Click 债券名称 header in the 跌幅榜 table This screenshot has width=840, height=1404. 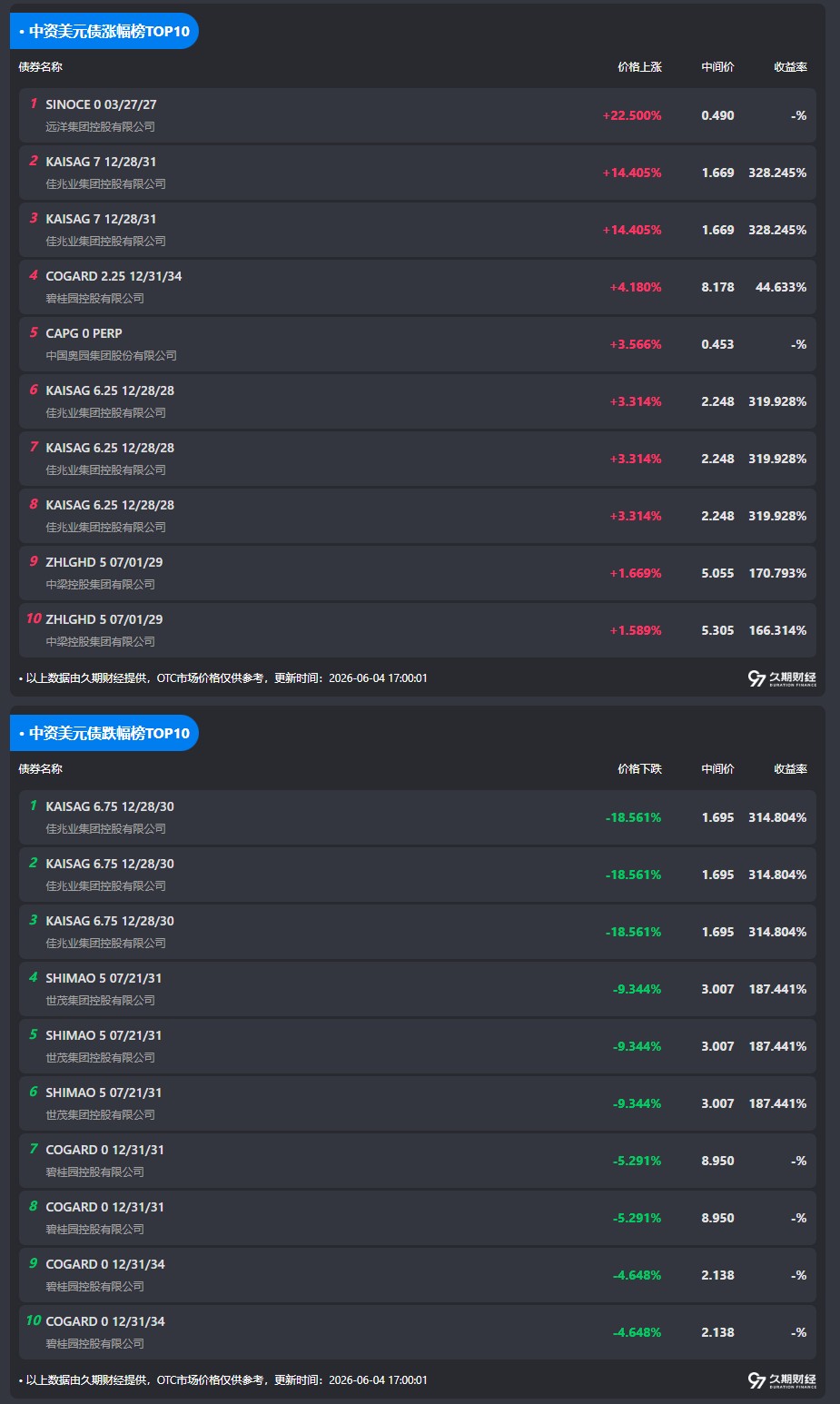pyautogui.click(x=41, y=769)
